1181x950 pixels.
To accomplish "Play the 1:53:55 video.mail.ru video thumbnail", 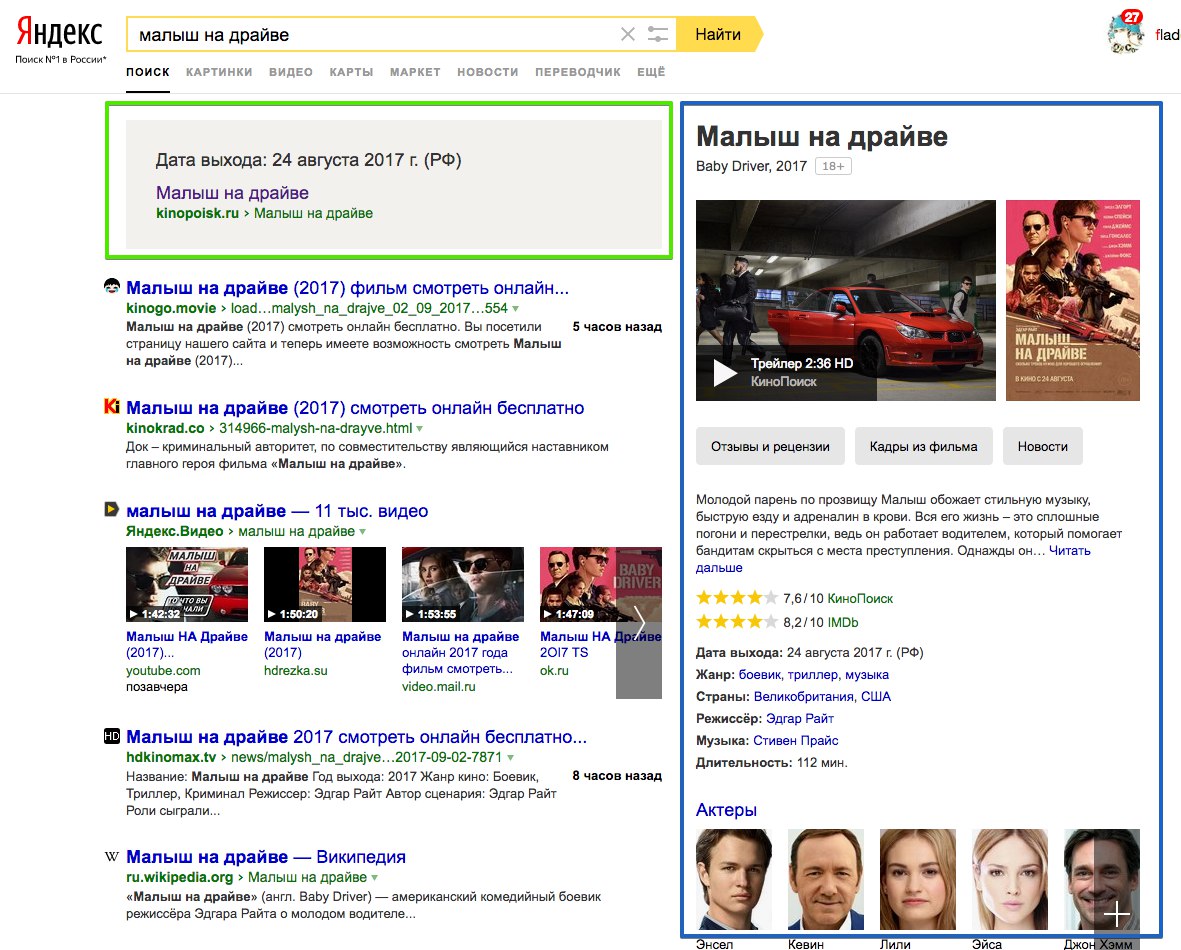I will point(462,585).
